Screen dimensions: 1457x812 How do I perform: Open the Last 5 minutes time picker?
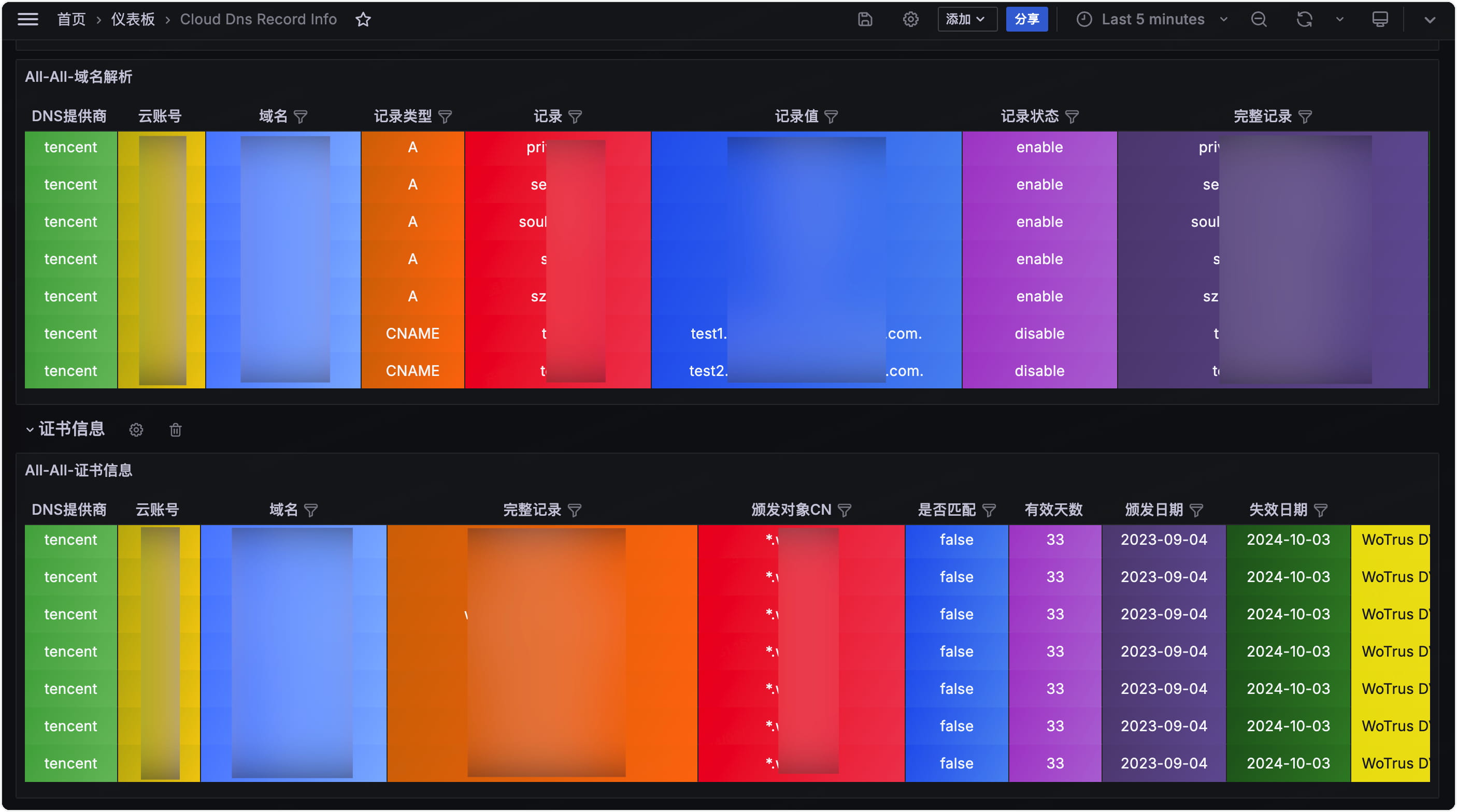click(1152, 20)
